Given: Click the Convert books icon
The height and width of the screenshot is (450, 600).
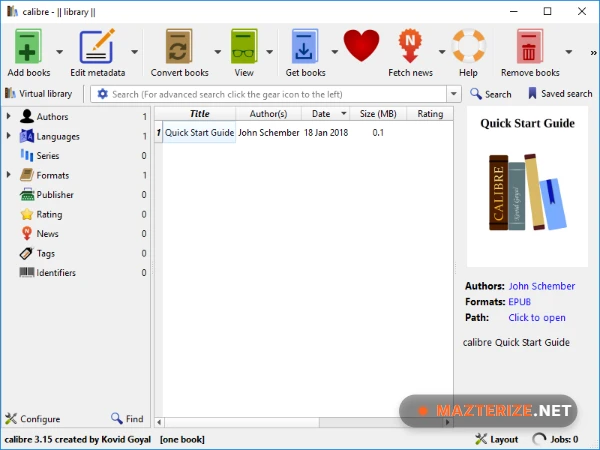Looking at the screenshot, I should point(179,46).
